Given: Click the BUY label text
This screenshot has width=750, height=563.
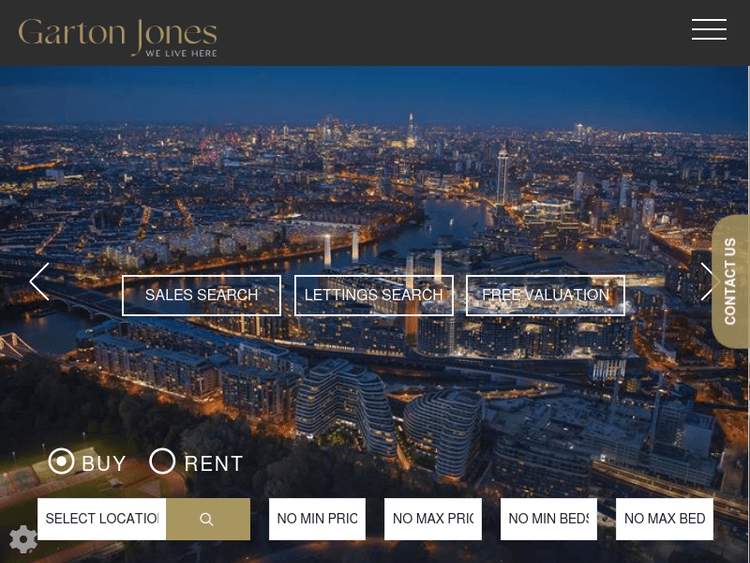Looking at the screenshot, I should [104, 464].
